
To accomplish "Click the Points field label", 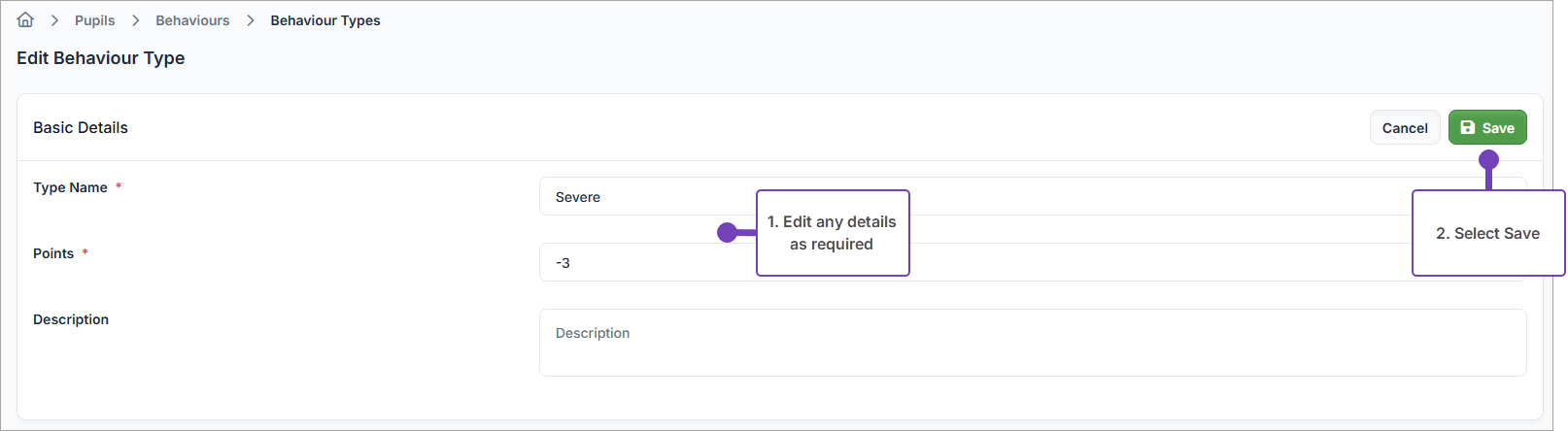I will [53, 253].
